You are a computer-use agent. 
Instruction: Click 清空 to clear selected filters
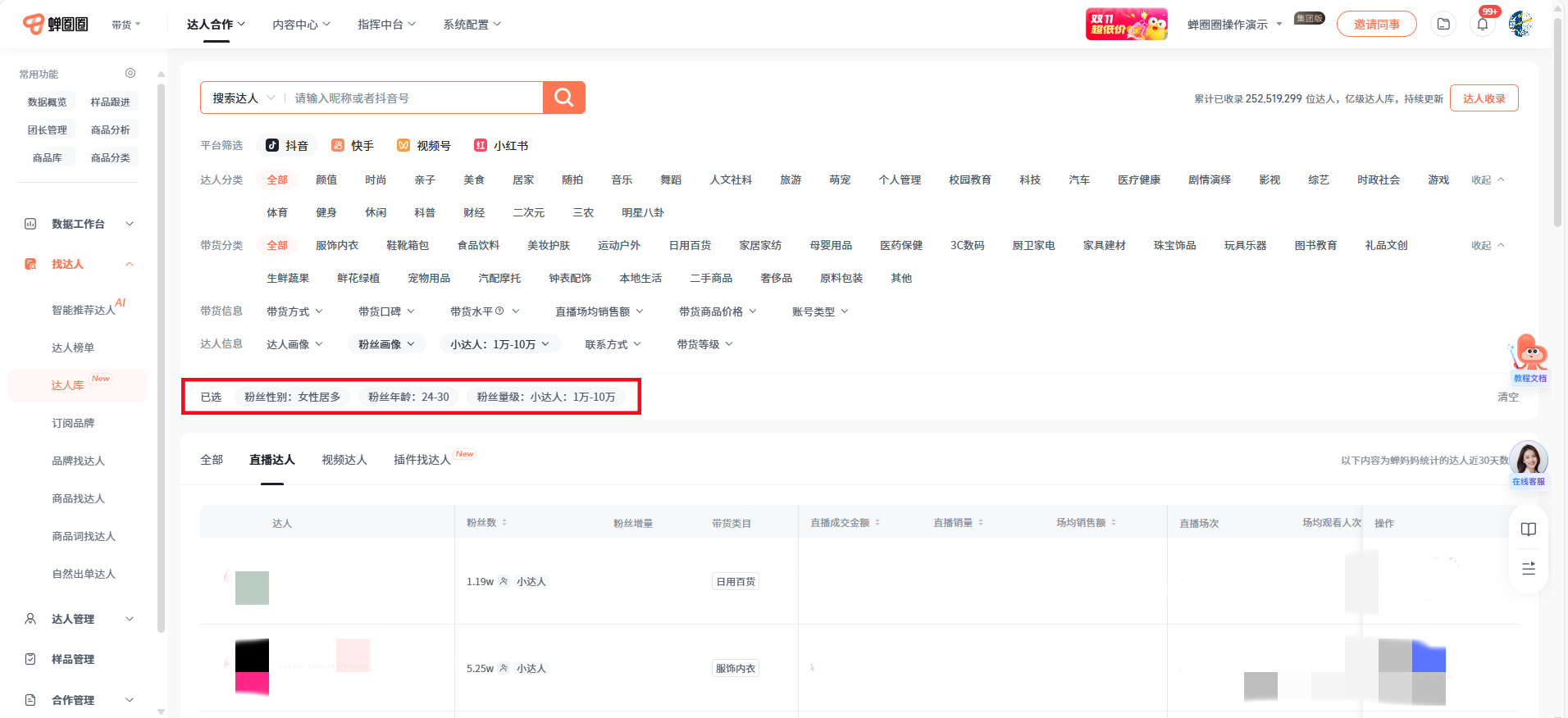pos(1507,397)
